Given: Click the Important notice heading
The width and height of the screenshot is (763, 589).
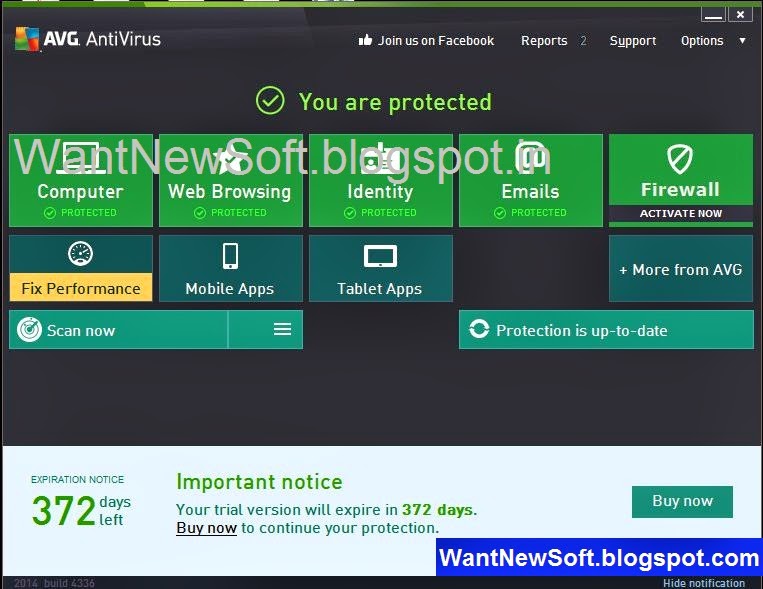Looking at the screenshot, I should [259, 482].
